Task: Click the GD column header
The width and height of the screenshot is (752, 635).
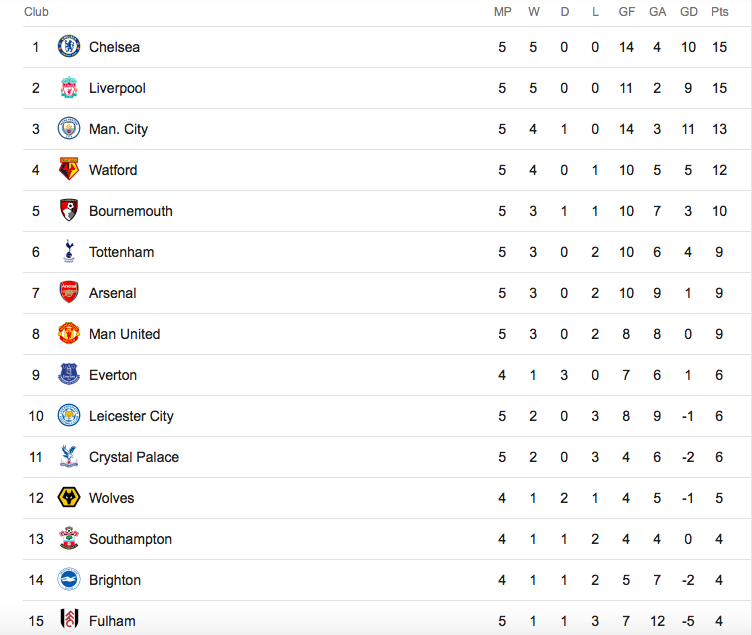Action: click(689, 12)
